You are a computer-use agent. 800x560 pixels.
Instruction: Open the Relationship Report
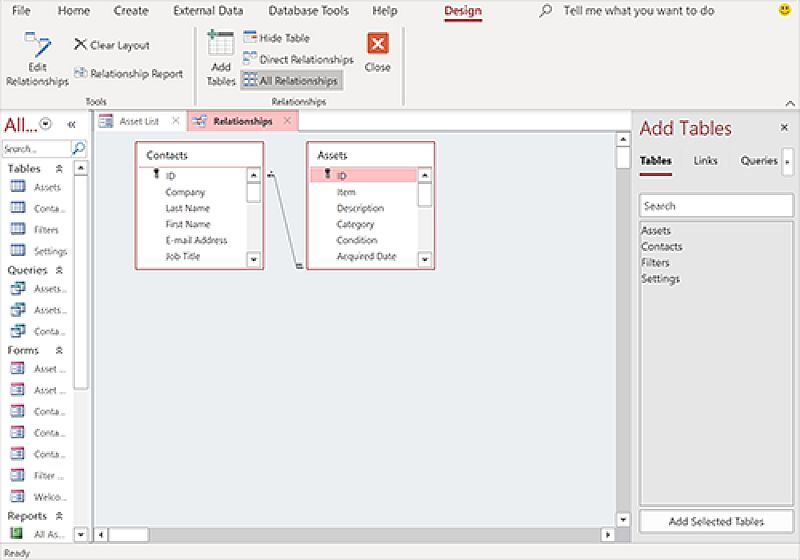point(128,73)
